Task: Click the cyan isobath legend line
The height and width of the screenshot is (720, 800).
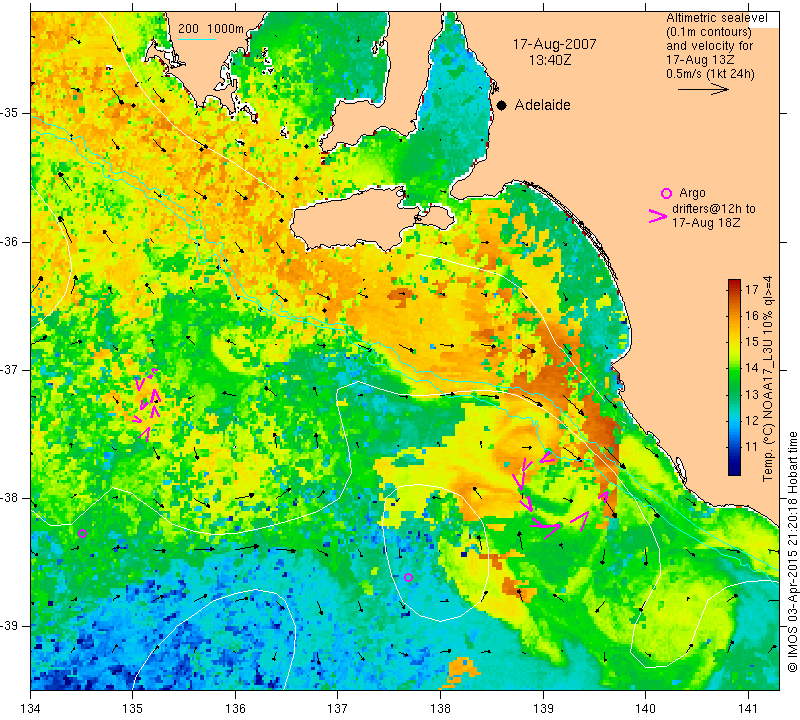Action: pyautogui.click(x=197, y=39)
